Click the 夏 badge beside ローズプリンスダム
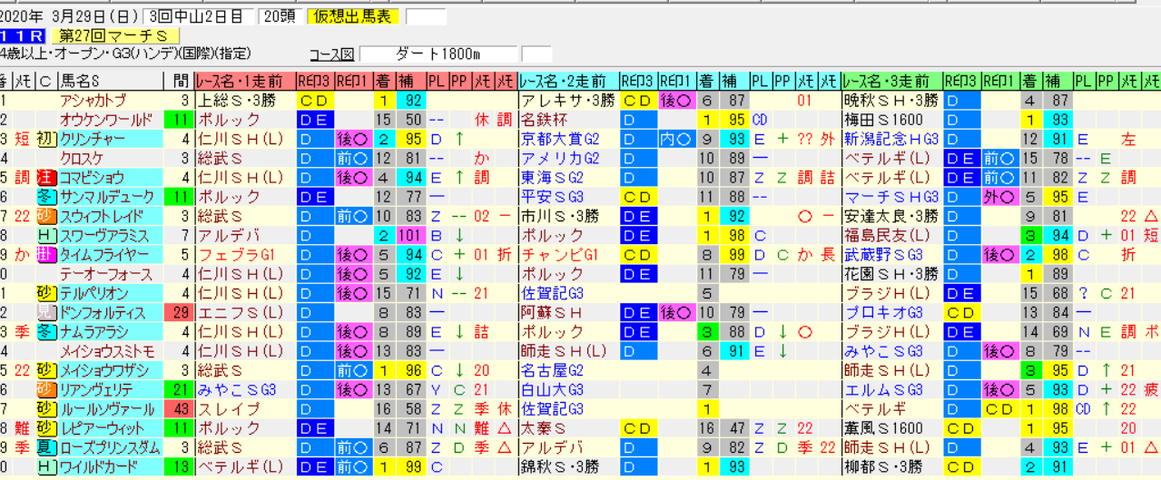 pos(47,447)
